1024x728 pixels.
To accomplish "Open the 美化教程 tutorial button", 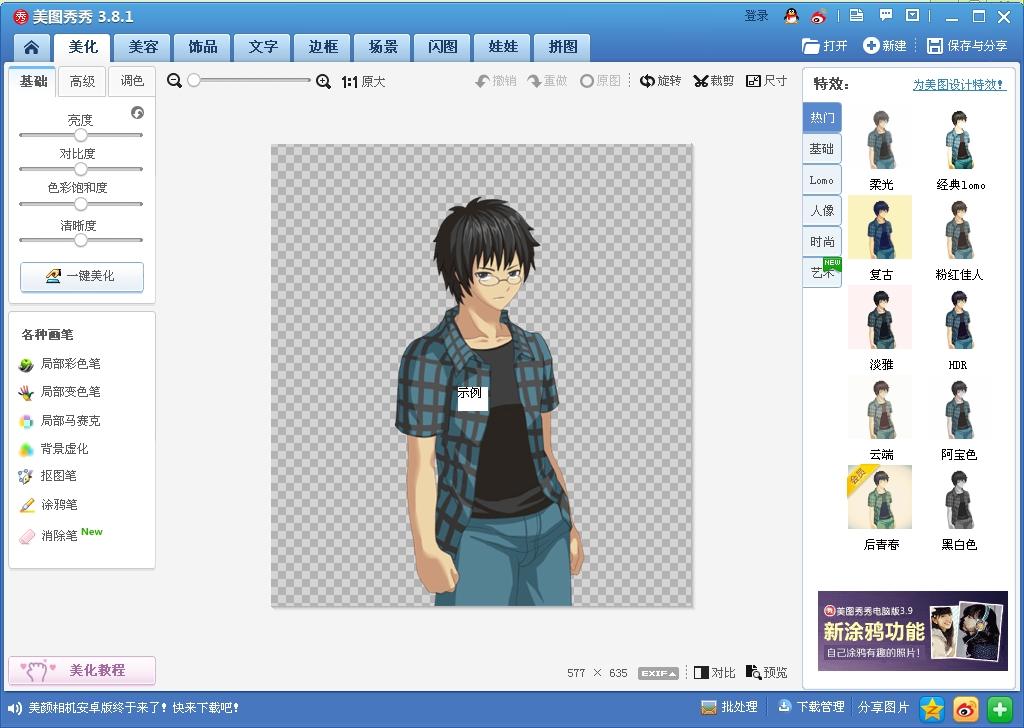I will click(x=82, y=671).
